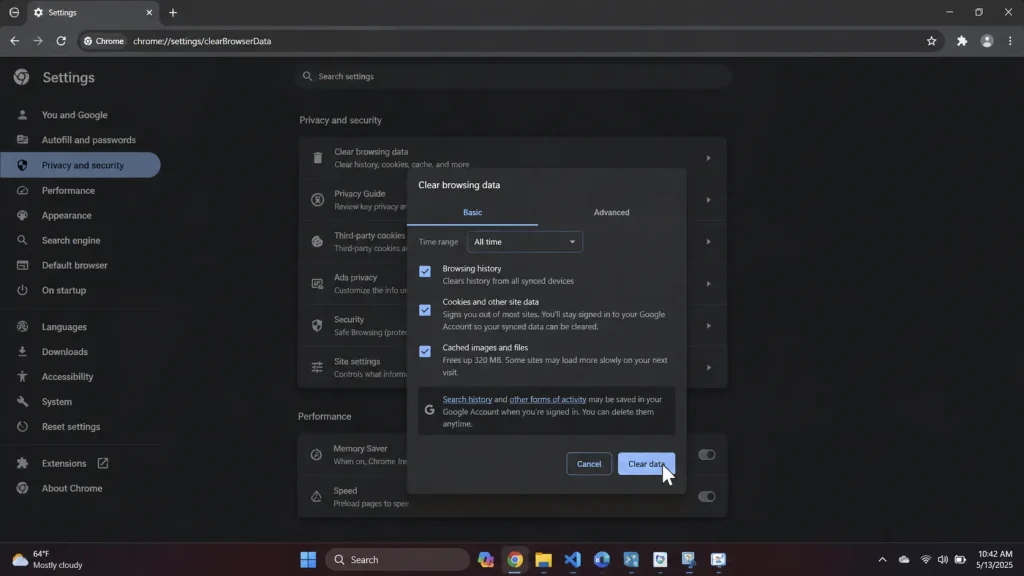Click the About Chrome logo icon
1024x576 pixels.
coord(22,488)
